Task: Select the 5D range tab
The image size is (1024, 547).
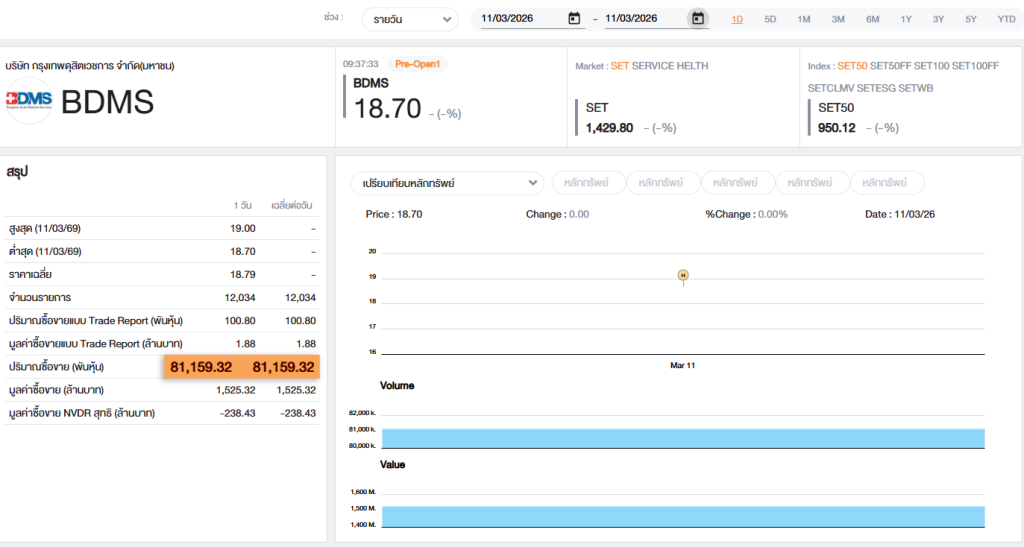Action: coord(770,19)
